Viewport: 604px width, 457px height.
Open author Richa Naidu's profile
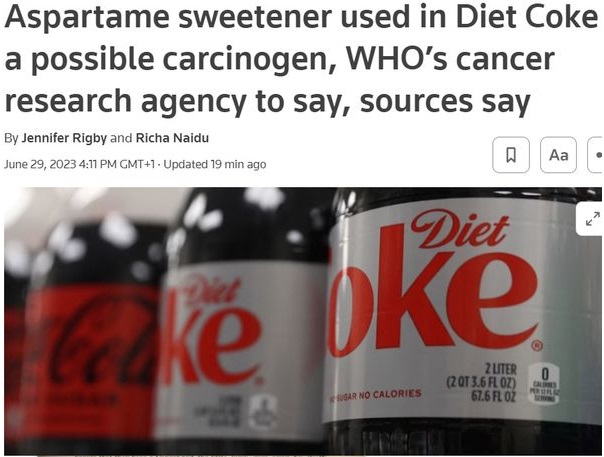[172, 138]
